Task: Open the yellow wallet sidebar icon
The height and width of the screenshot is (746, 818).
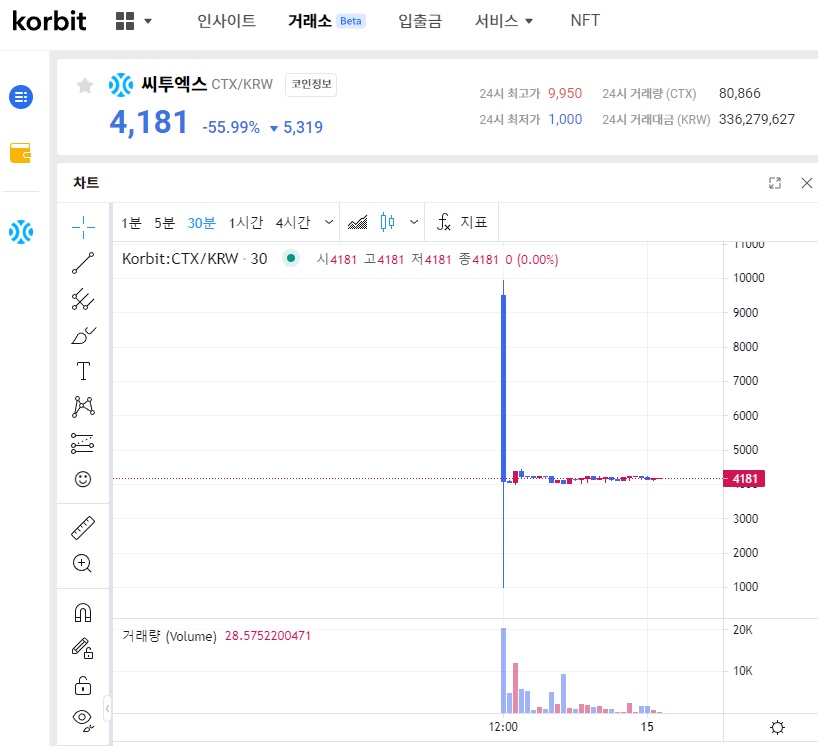Action: [x=20, y=153]
